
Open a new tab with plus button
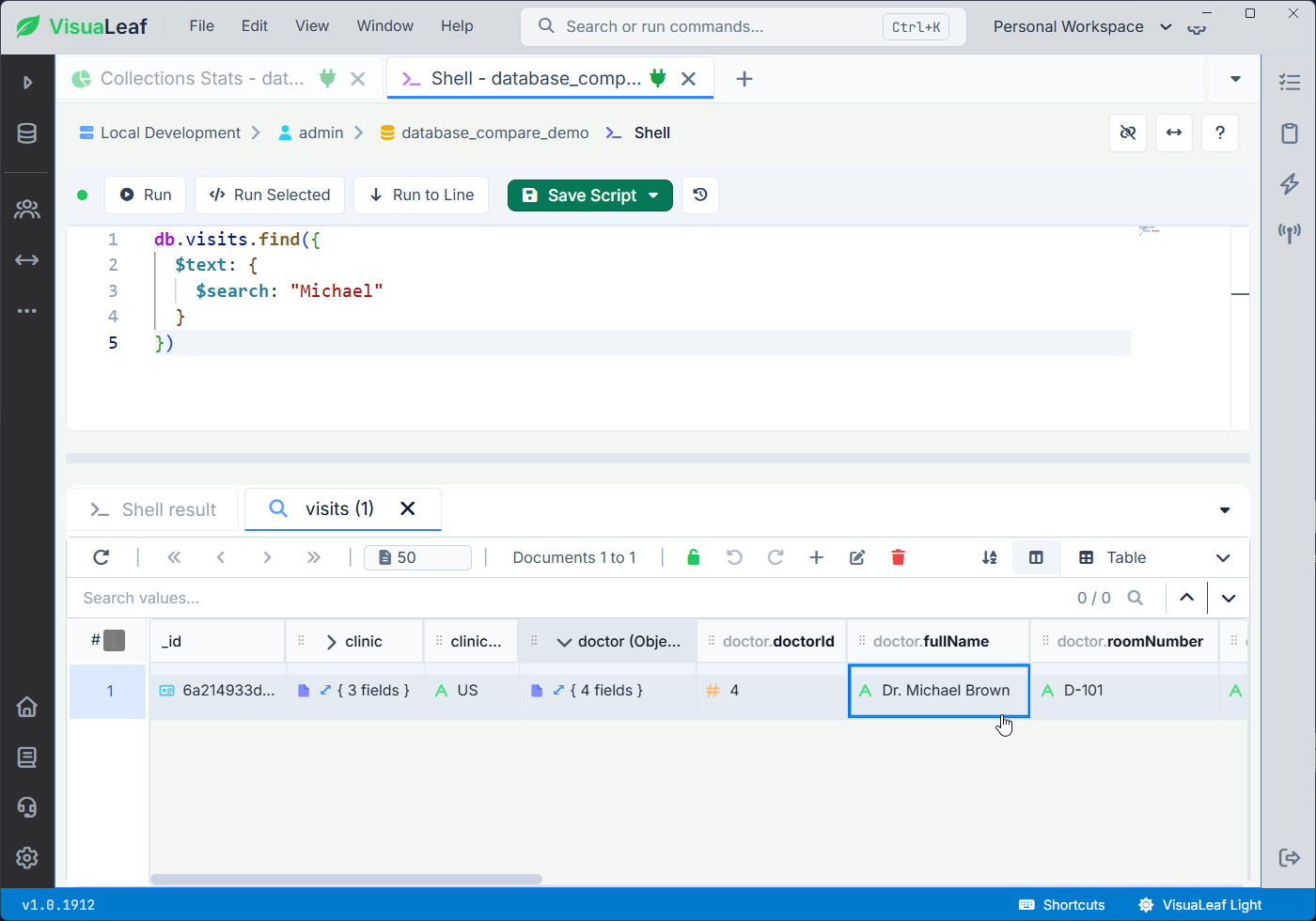744,79
